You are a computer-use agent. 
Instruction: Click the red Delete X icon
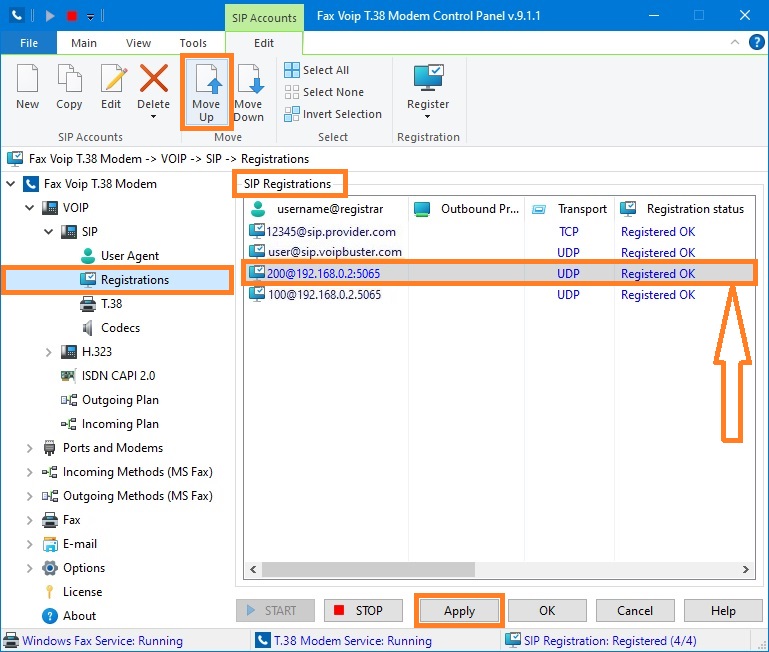coord(154,78)
